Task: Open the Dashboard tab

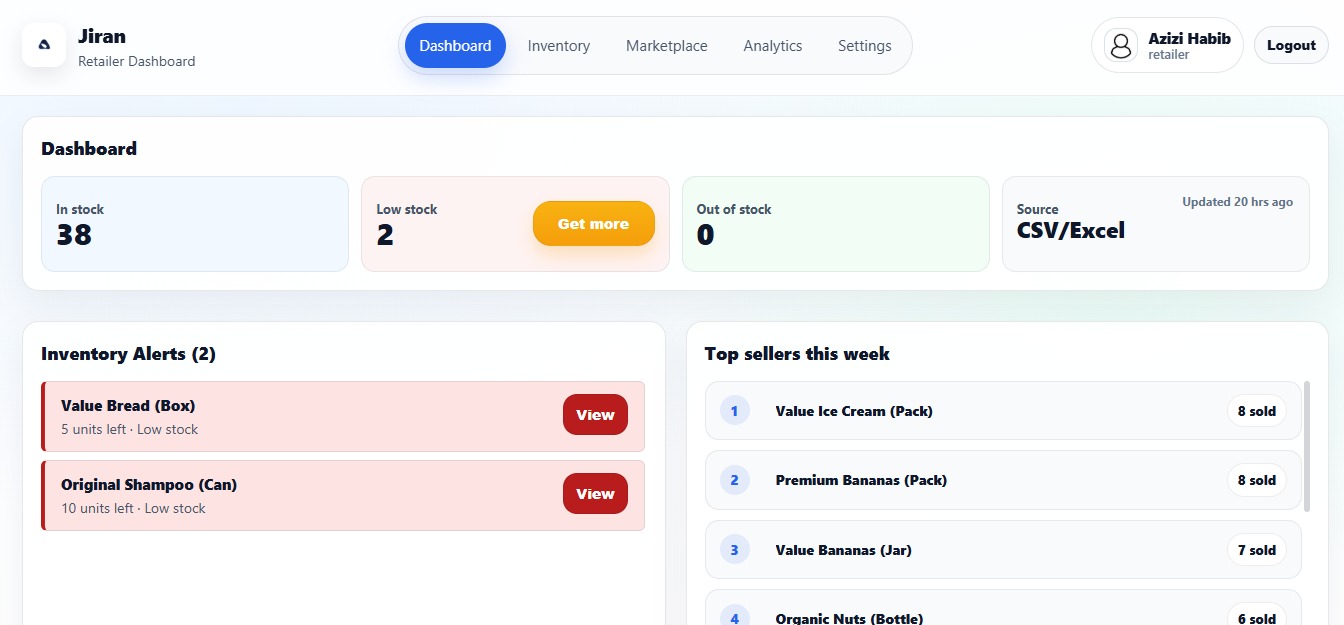Action: (x=455, y=46)
